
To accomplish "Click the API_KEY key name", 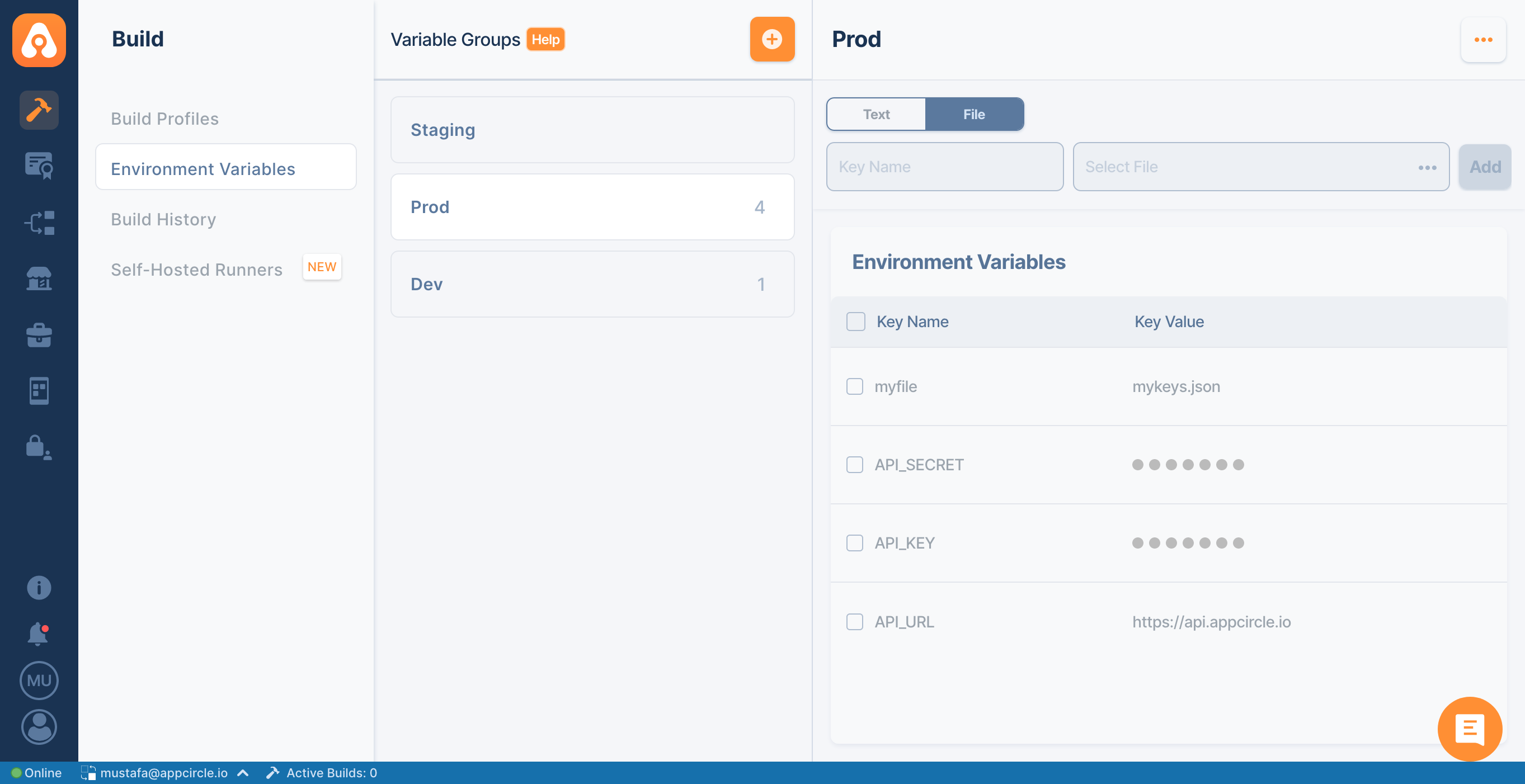I will click(904, 542).
